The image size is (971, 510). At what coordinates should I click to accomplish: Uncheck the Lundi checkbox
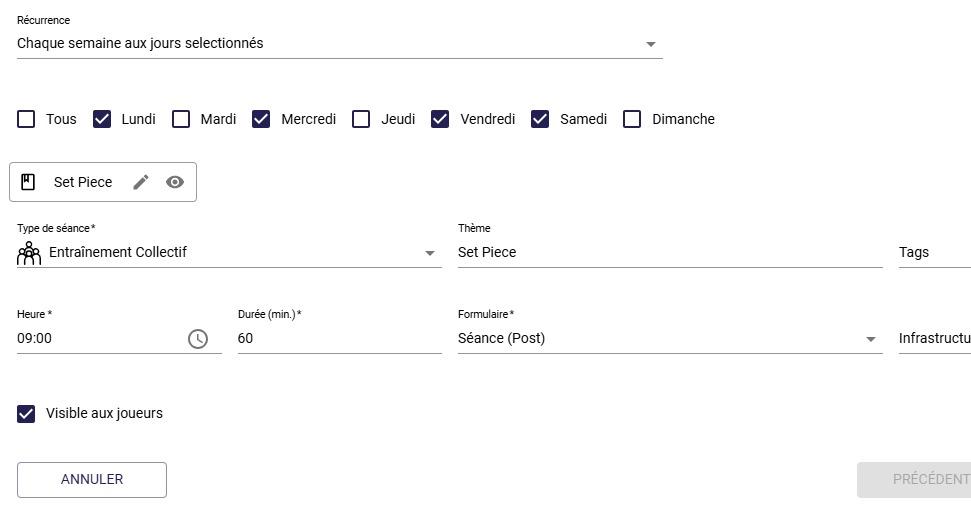pos(102,119)
